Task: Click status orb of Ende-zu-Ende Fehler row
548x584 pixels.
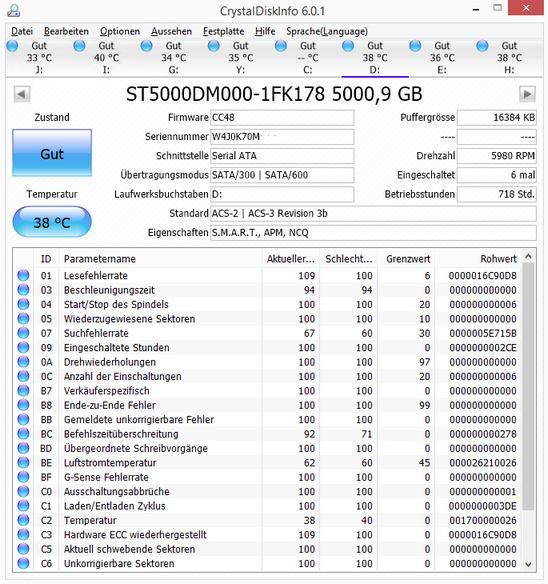Action: click(x=23, y=405)
